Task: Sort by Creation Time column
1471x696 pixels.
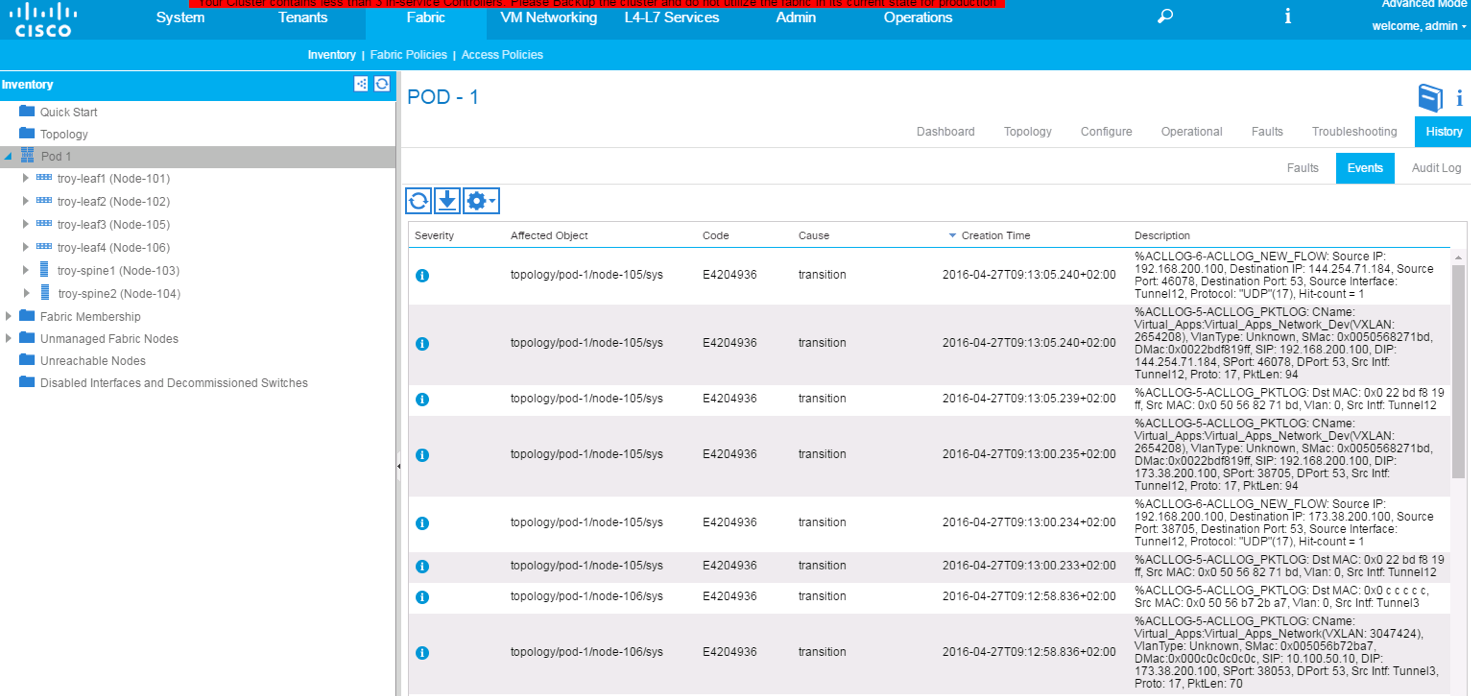Action: pos(995,236)
